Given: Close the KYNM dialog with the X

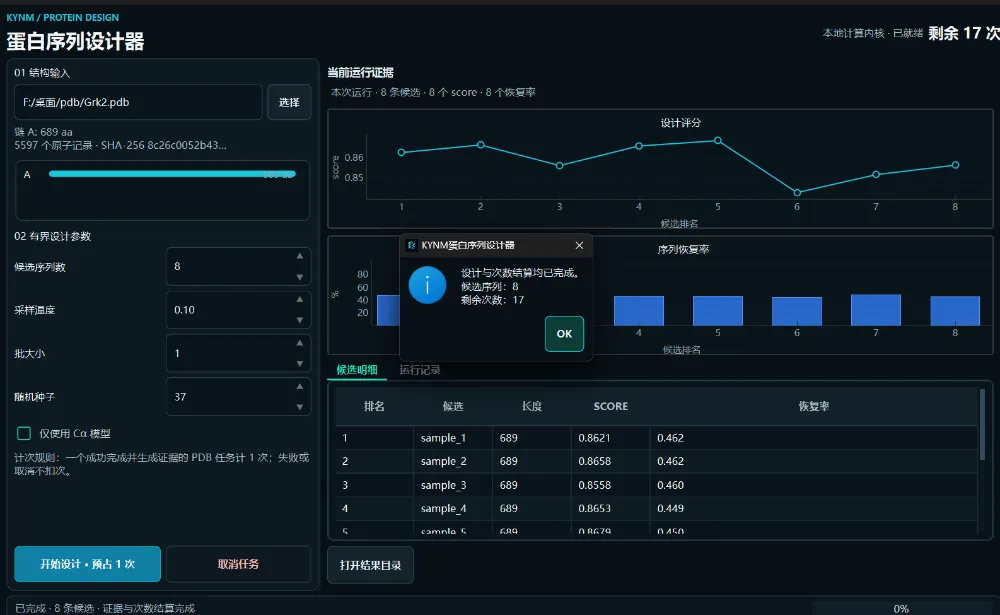Looking at the screenshot, I should [579, 246].
